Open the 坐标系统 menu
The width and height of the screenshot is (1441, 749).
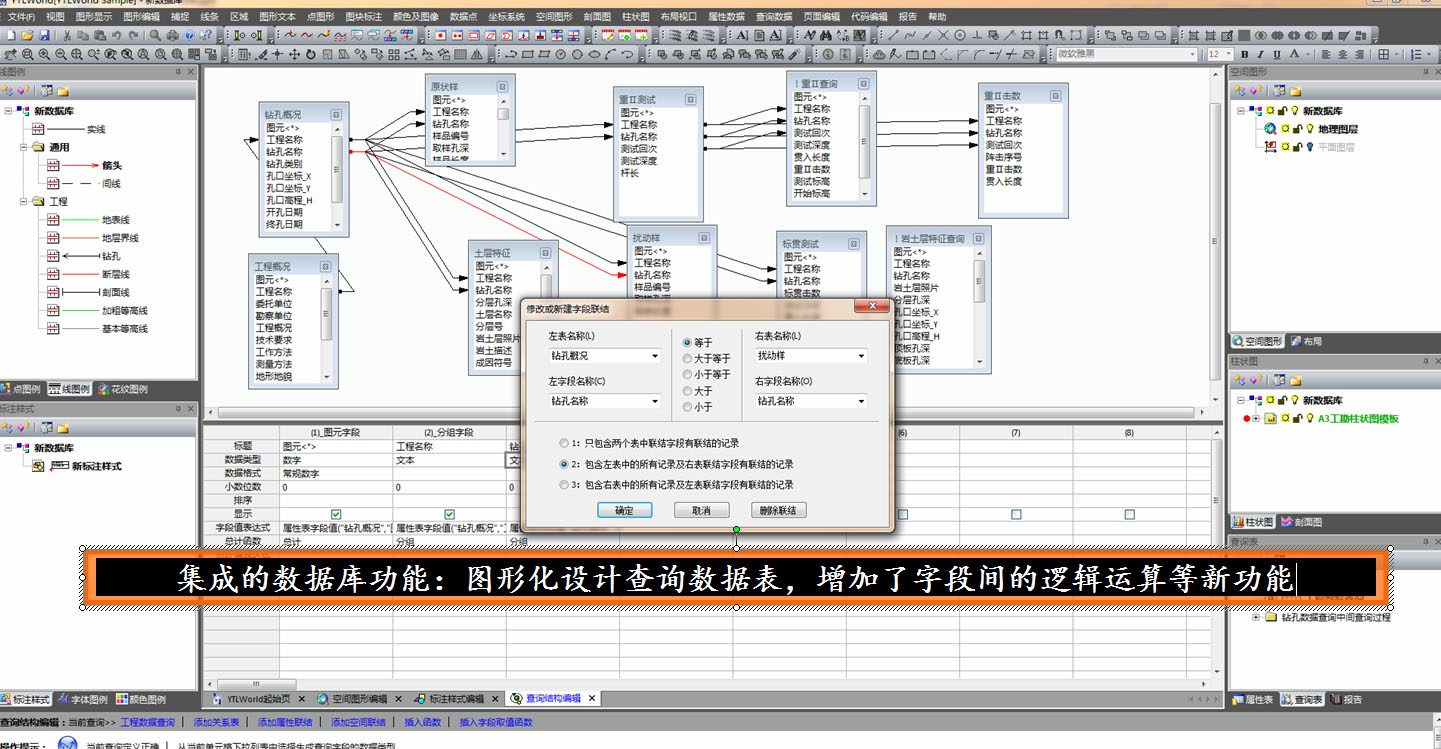506,17
